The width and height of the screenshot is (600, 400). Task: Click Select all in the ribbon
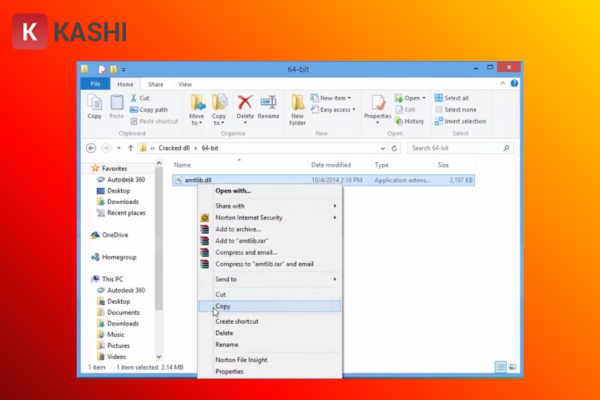452,98
